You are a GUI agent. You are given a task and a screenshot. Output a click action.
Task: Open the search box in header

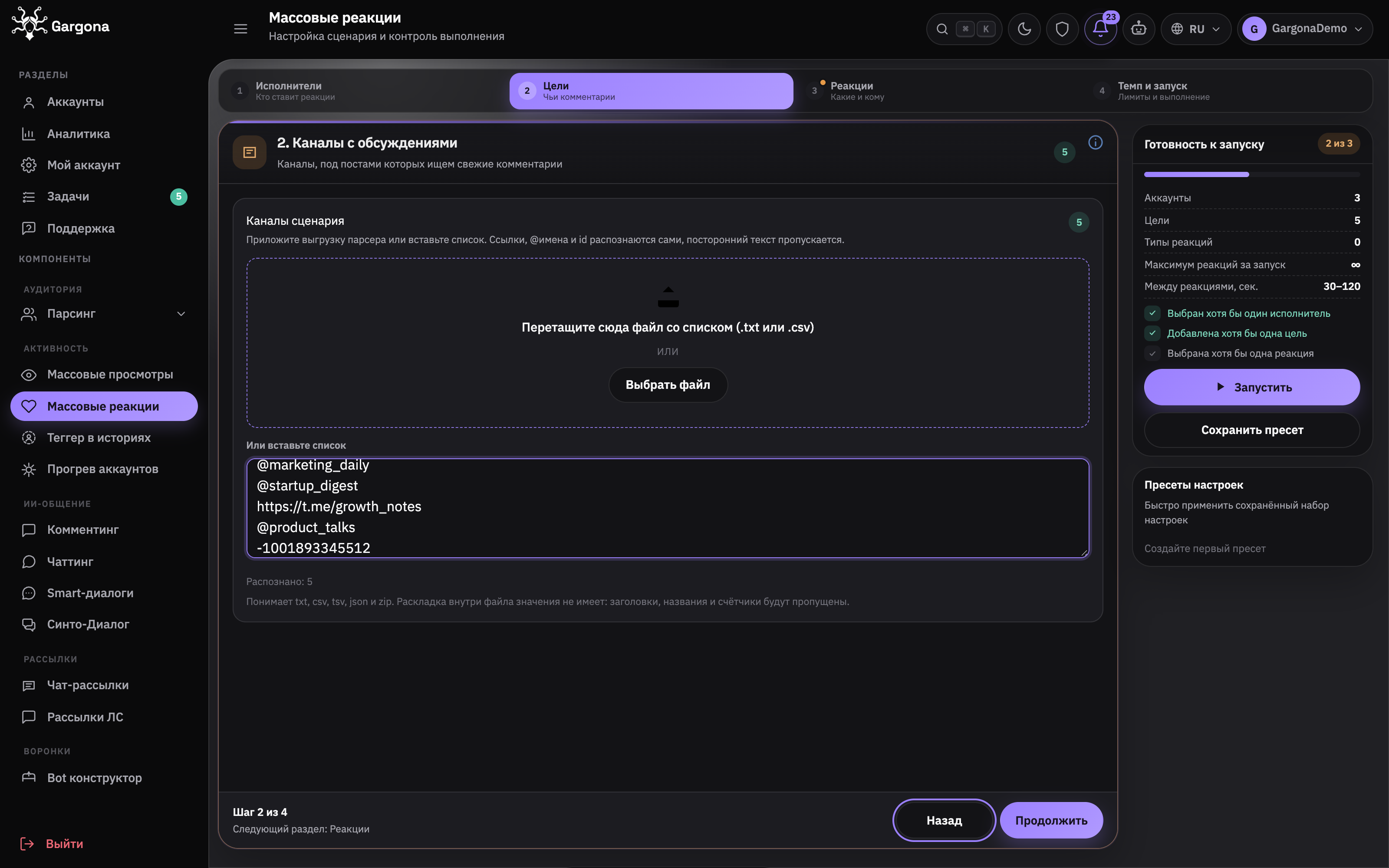coord(964,29)
